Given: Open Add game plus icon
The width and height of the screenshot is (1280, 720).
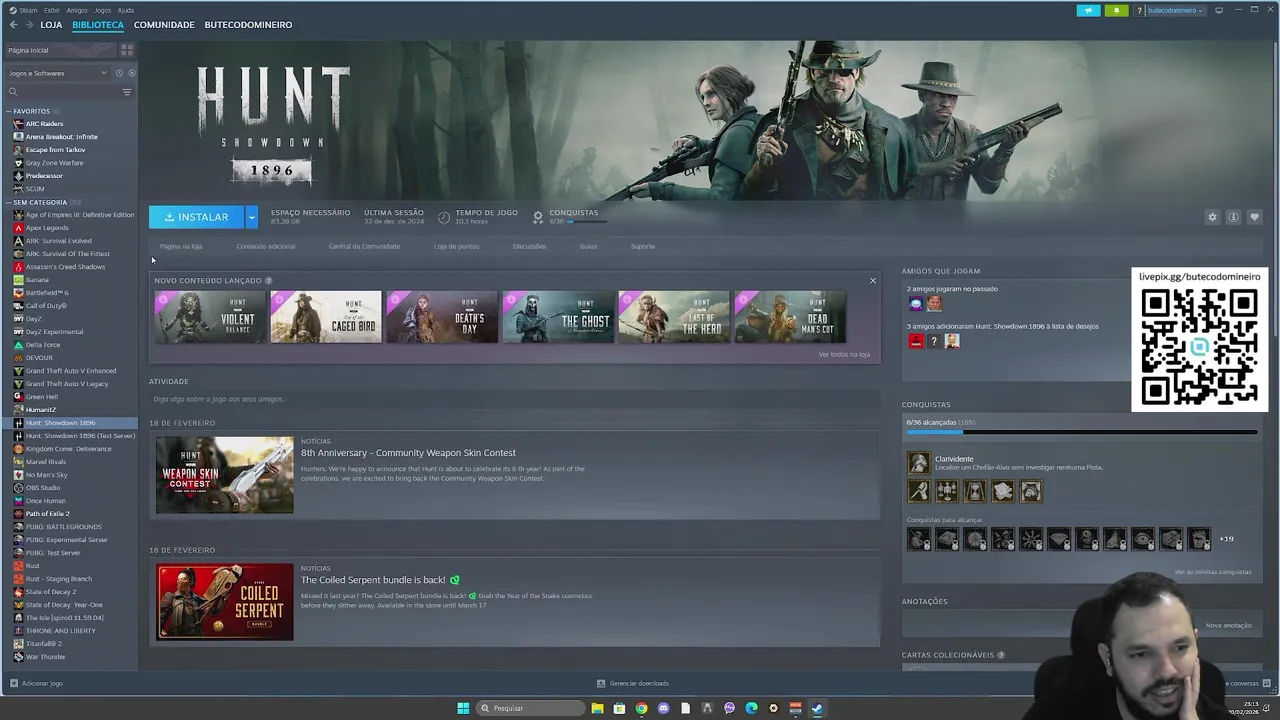Looking at the screenshot, I should (x=13, y=683).
